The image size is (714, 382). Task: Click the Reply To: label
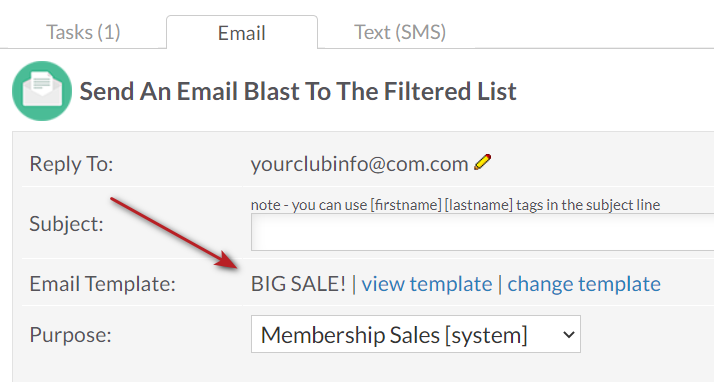click(71, 163)
